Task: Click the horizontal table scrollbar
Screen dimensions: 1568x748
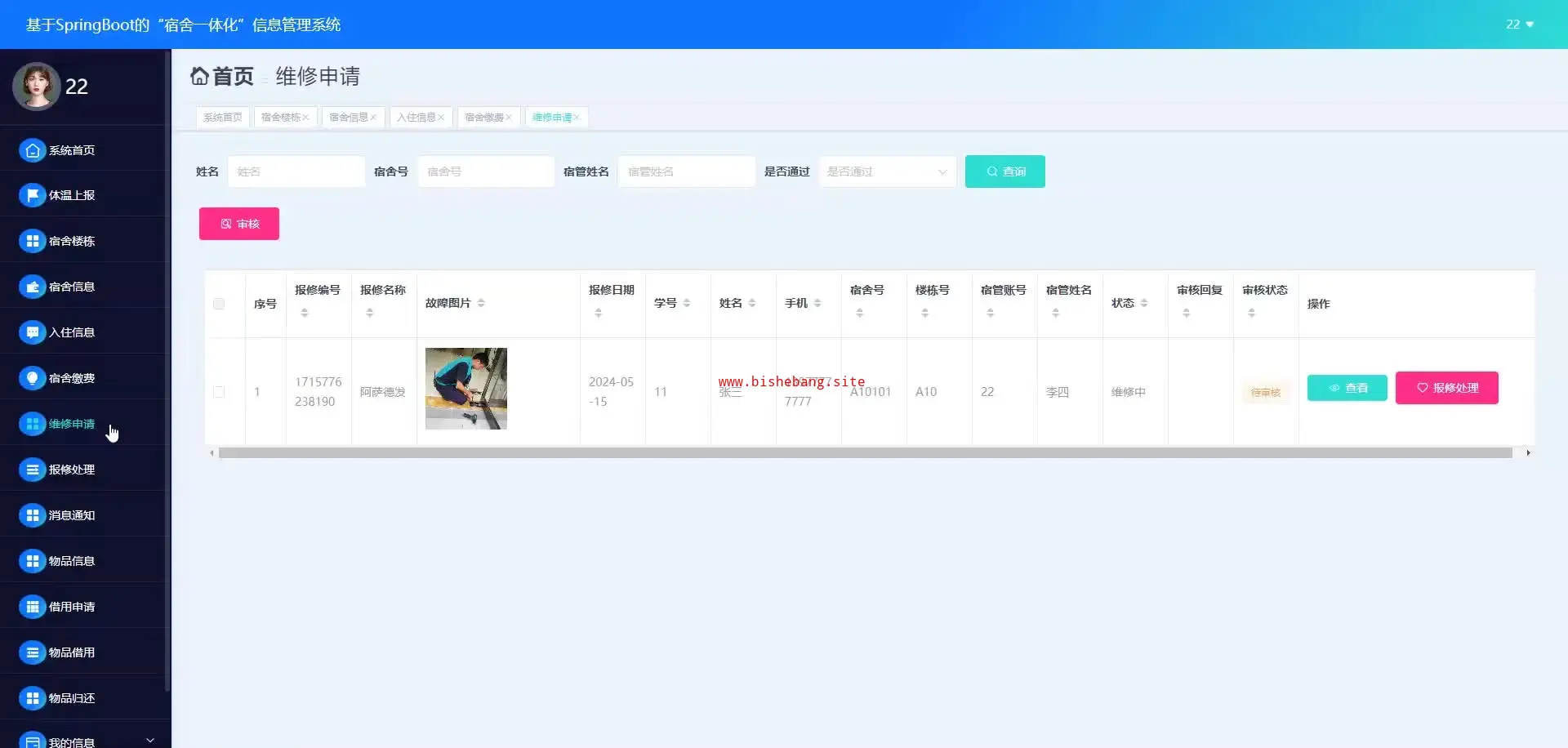Action: tap(866, 452)
